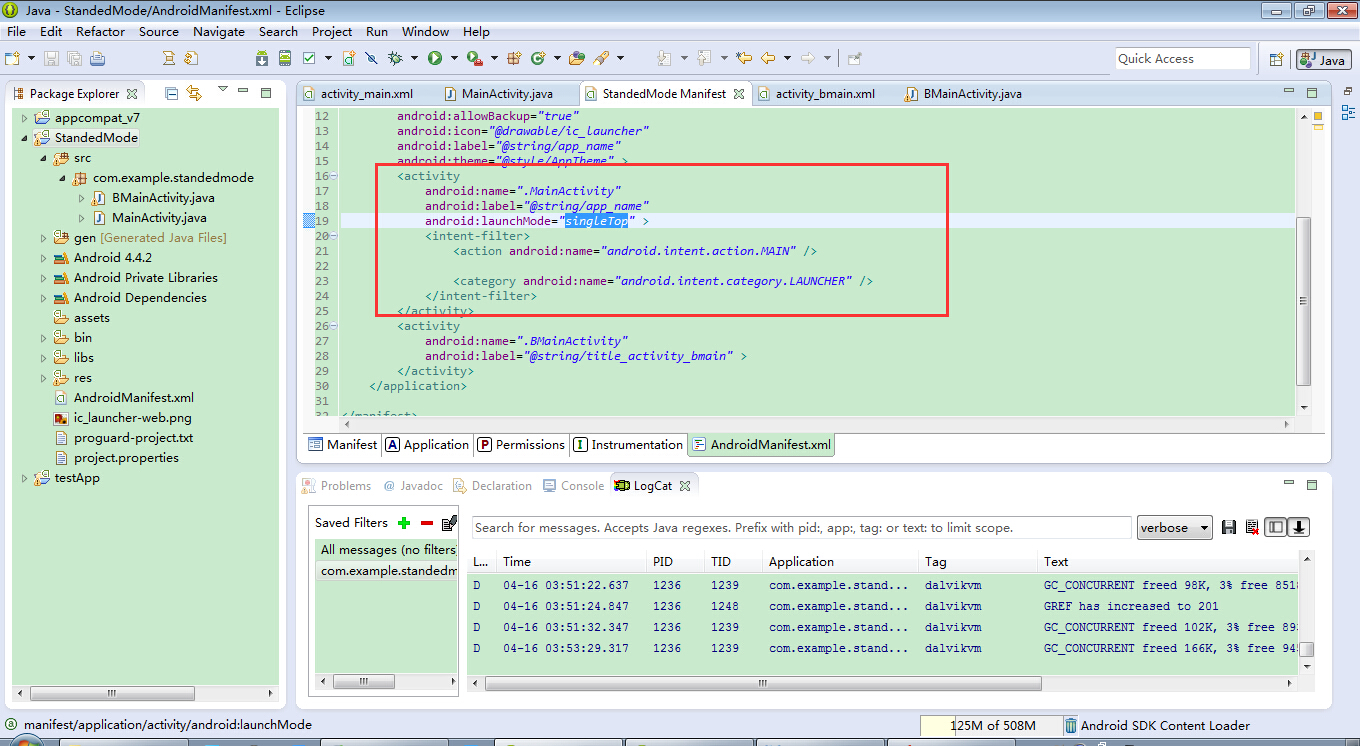Image resolution: width=1360 pixels, height=746 pixels.
Task: Switch to the activity_bmain.xml editor tab
Action: (x=825, y=94)
